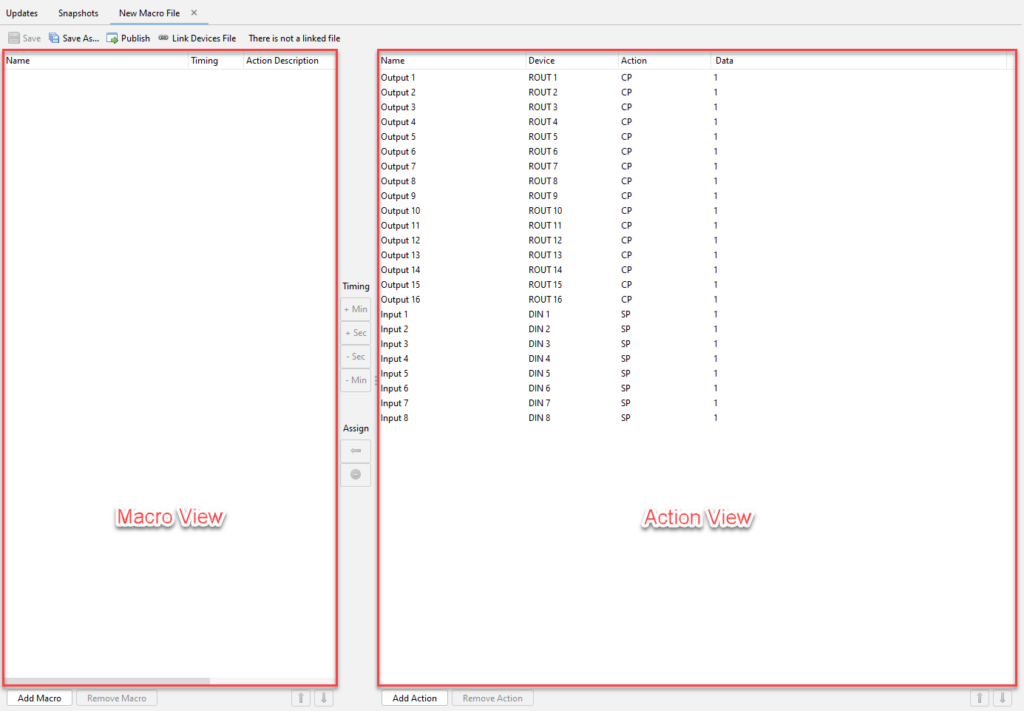The image size is (1024, 711).
Task: Click Link Devices File
Action: (197, 39)
